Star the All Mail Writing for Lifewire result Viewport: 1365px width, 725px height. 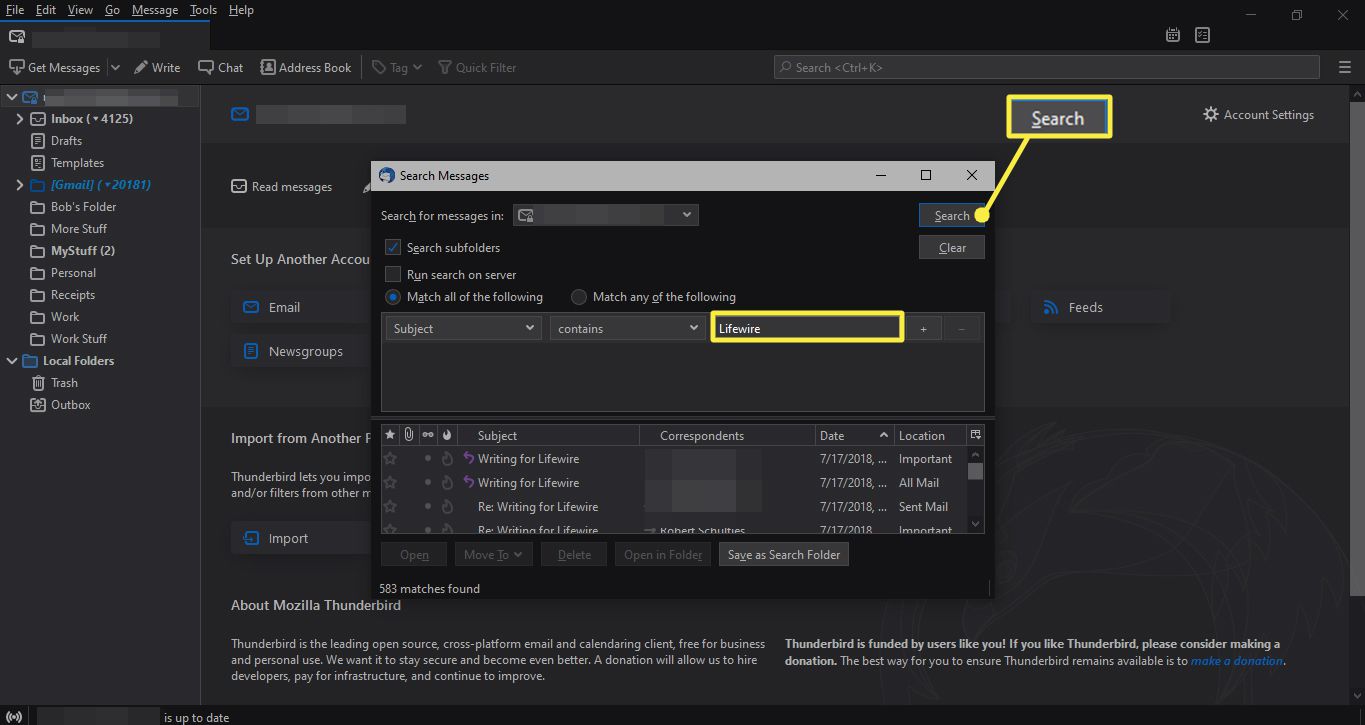pos(390,483)
